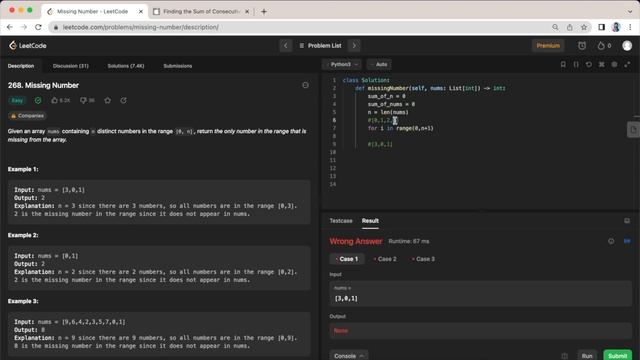Go to previous problem arrow
Image resolution: width=640 pixels, height=360 pixels.
286,45
